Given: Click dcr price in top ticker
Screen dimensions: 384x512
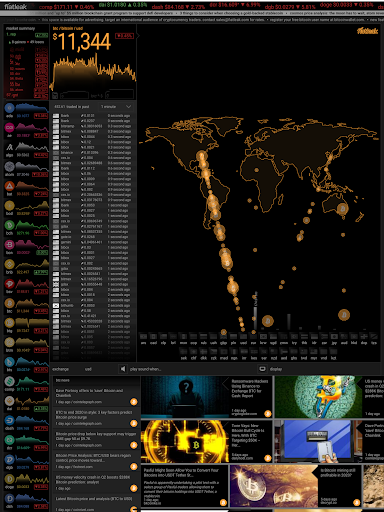Looking at the screenshot, I should 235,5.
